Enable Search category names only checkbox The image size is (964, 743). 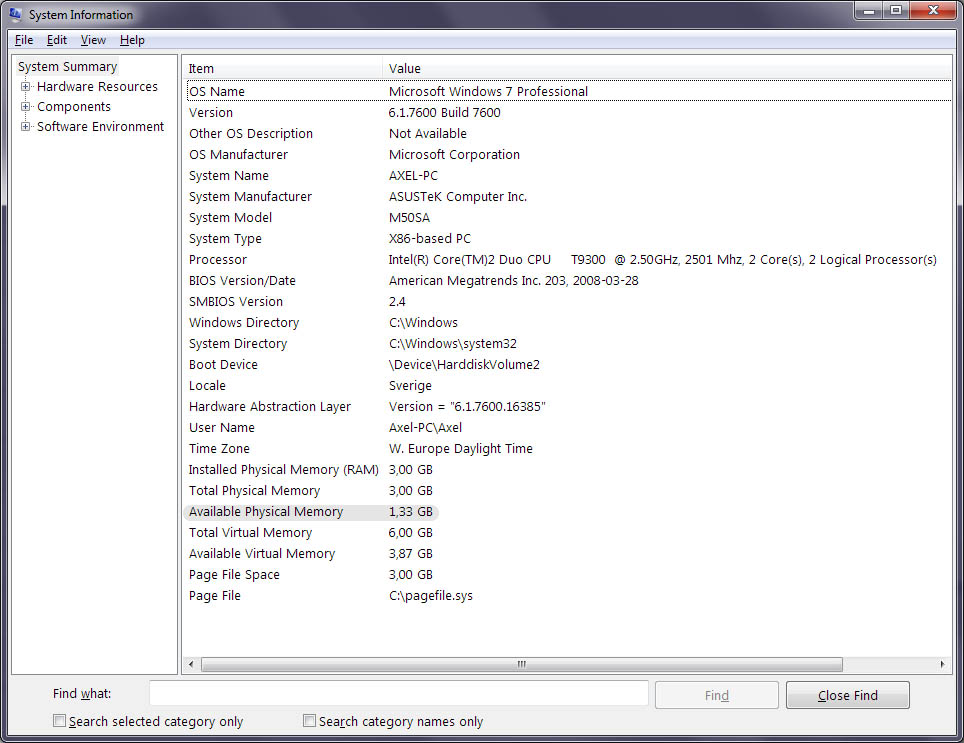(x=309, y=721)
